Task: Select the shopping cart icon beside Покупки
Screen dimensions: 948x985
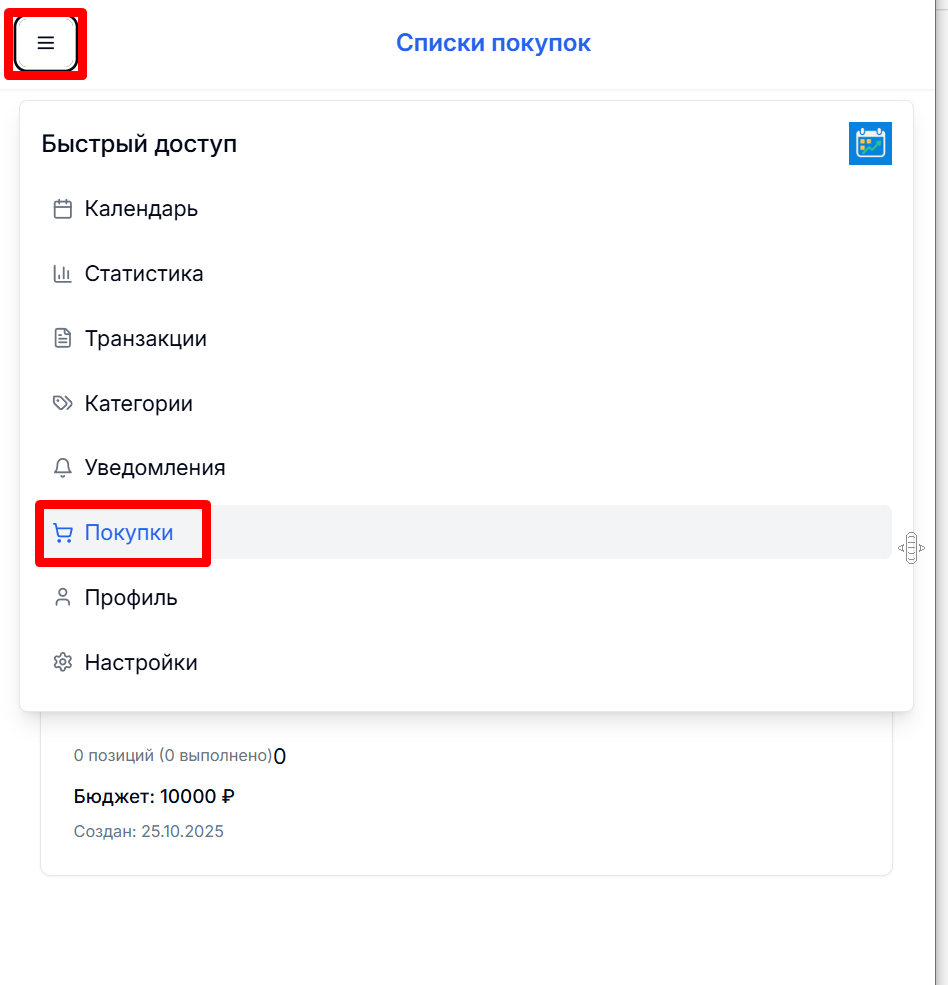Action: [x=63, y=532]
